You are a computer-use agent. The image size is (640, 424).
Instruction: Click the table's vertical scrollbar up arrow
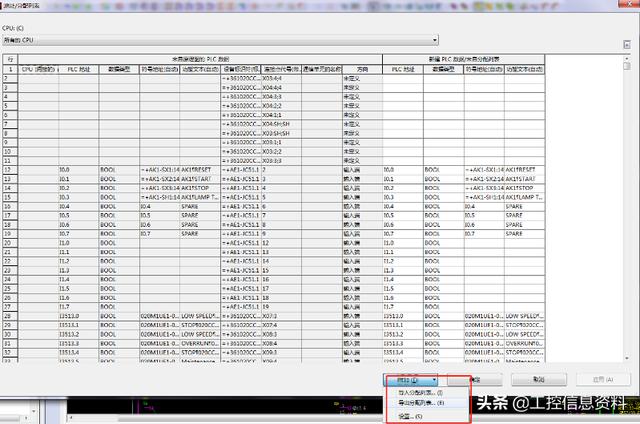click(627, 58)
